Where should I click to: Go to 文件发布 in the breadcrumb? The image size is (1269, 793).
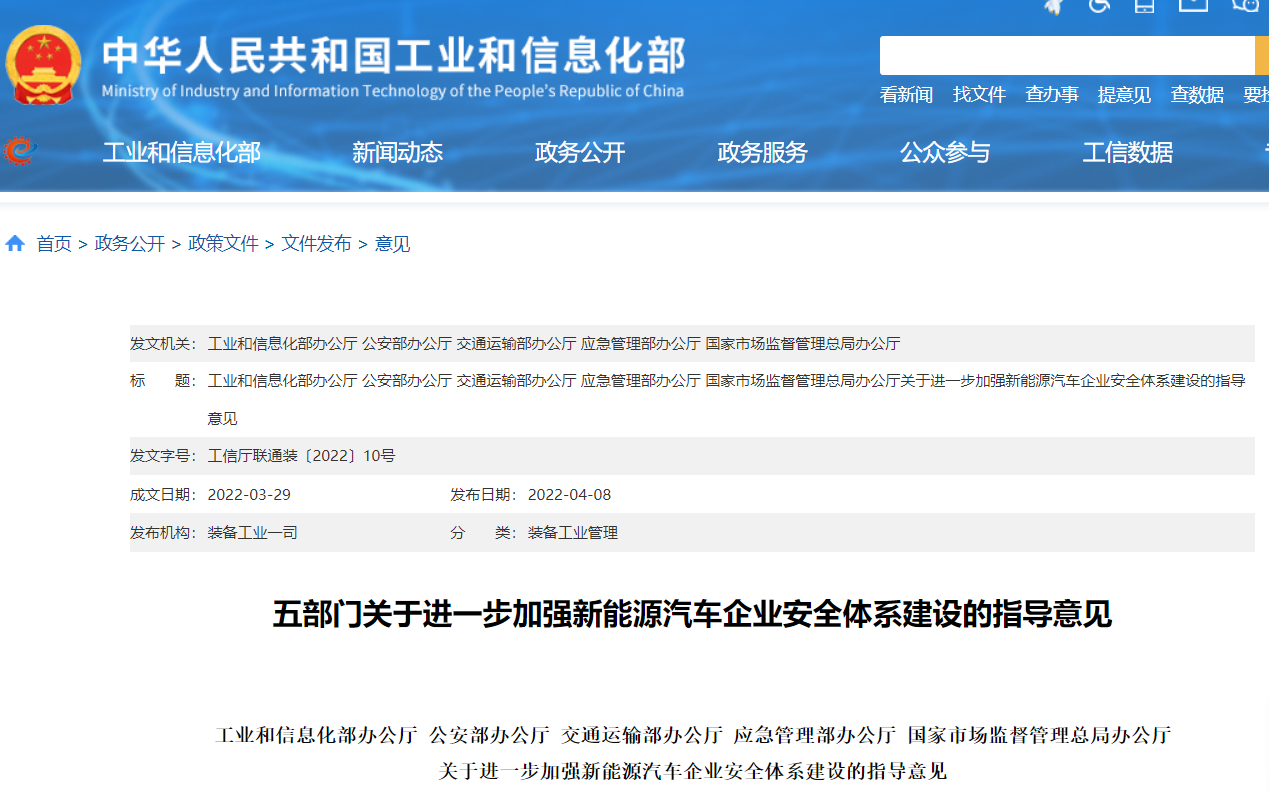[316, 244]
